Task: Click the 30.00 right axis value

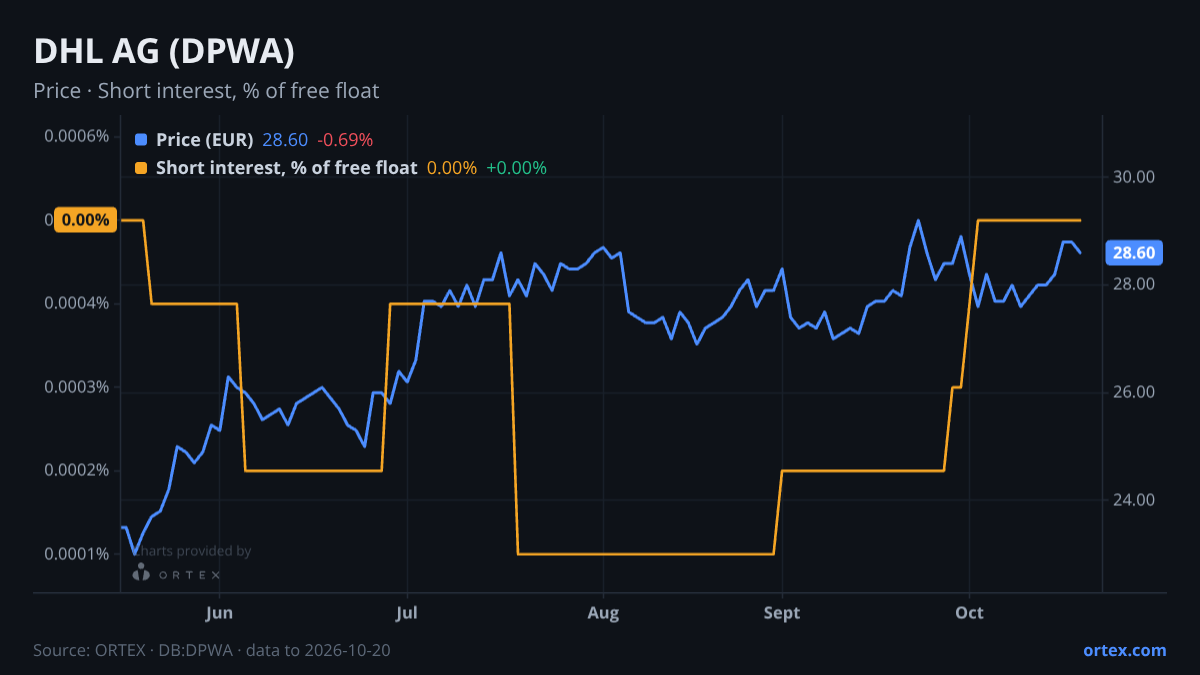Action: point(1134,177)
